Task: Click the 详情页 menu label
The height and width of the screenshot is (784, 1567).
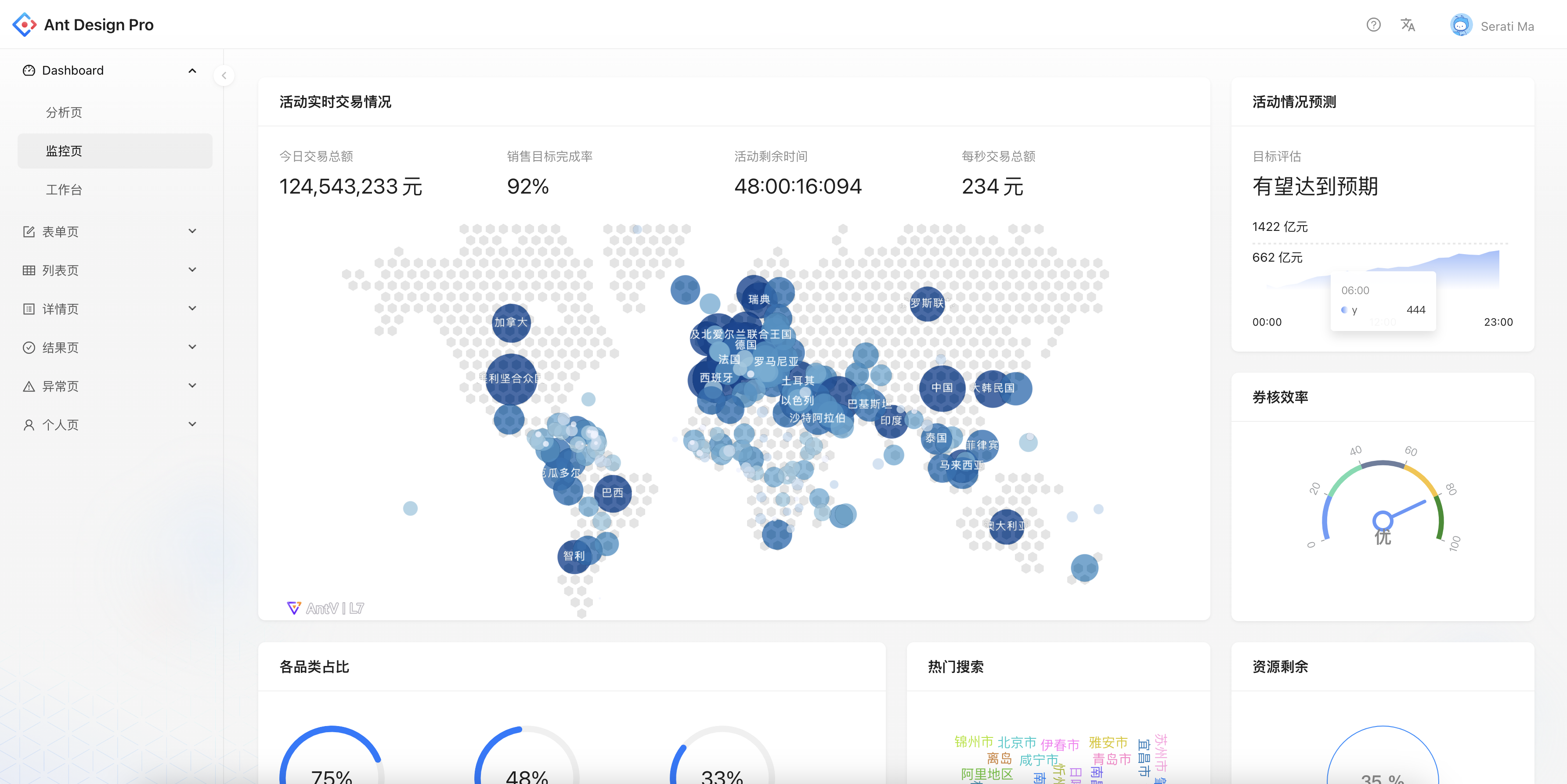Action: pos(60,309)
